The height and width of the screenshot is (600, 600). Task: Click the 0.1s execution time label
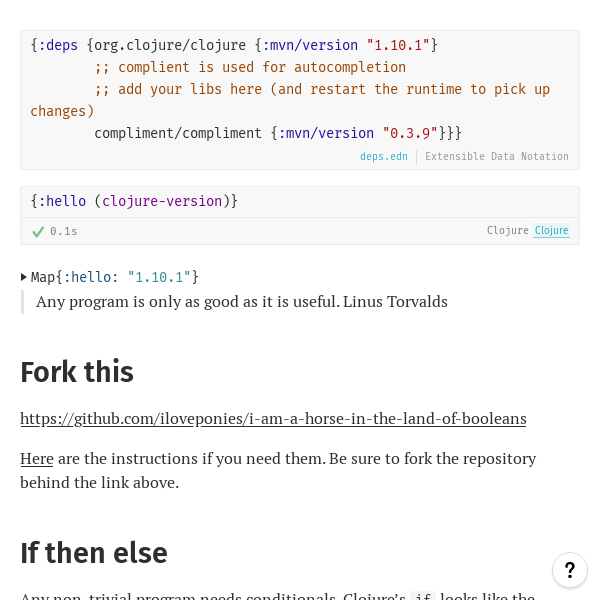click(64, 231)
